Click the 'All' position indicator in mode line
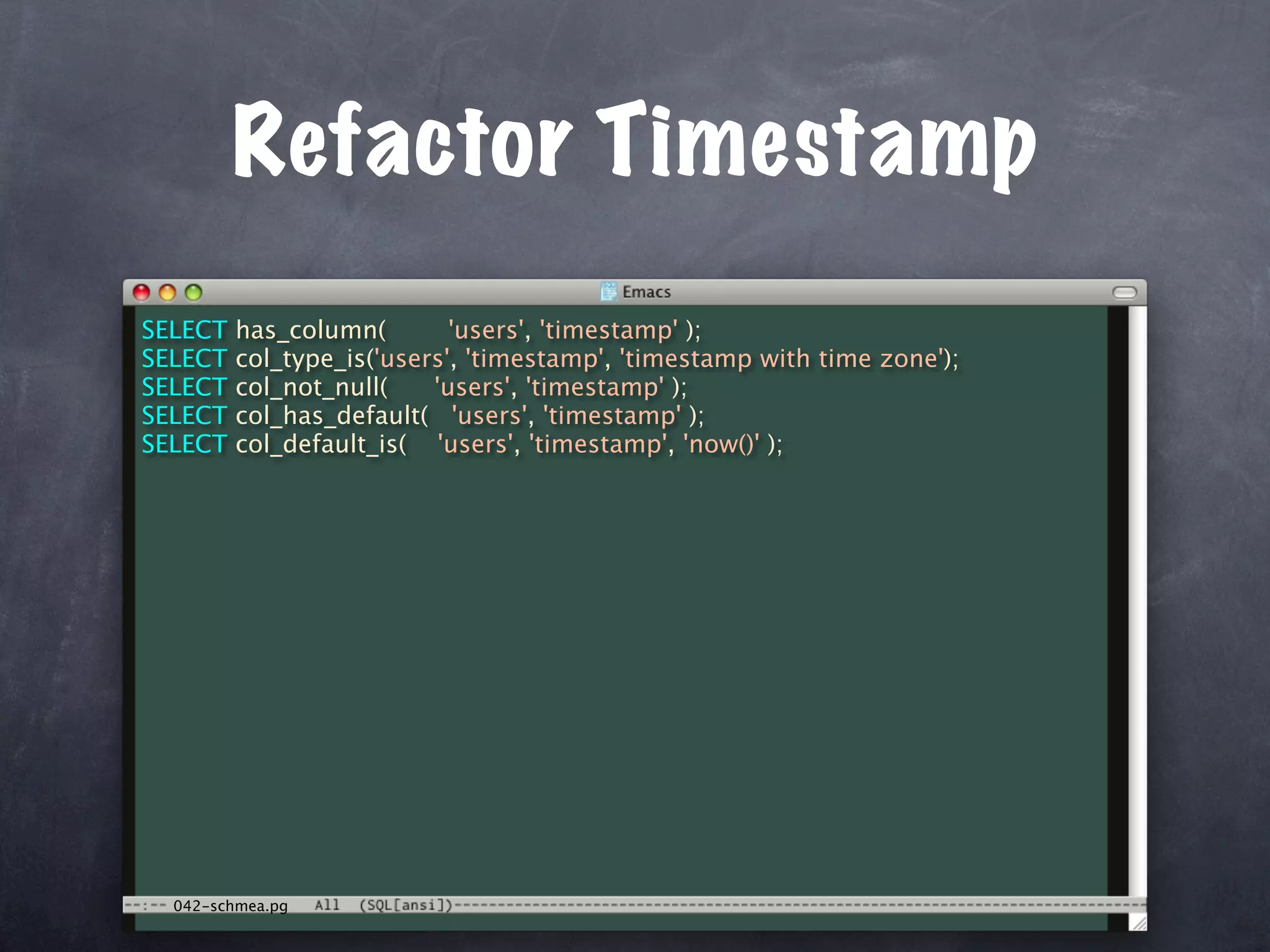Screen dimensions: 1270x952 (327, 905)
